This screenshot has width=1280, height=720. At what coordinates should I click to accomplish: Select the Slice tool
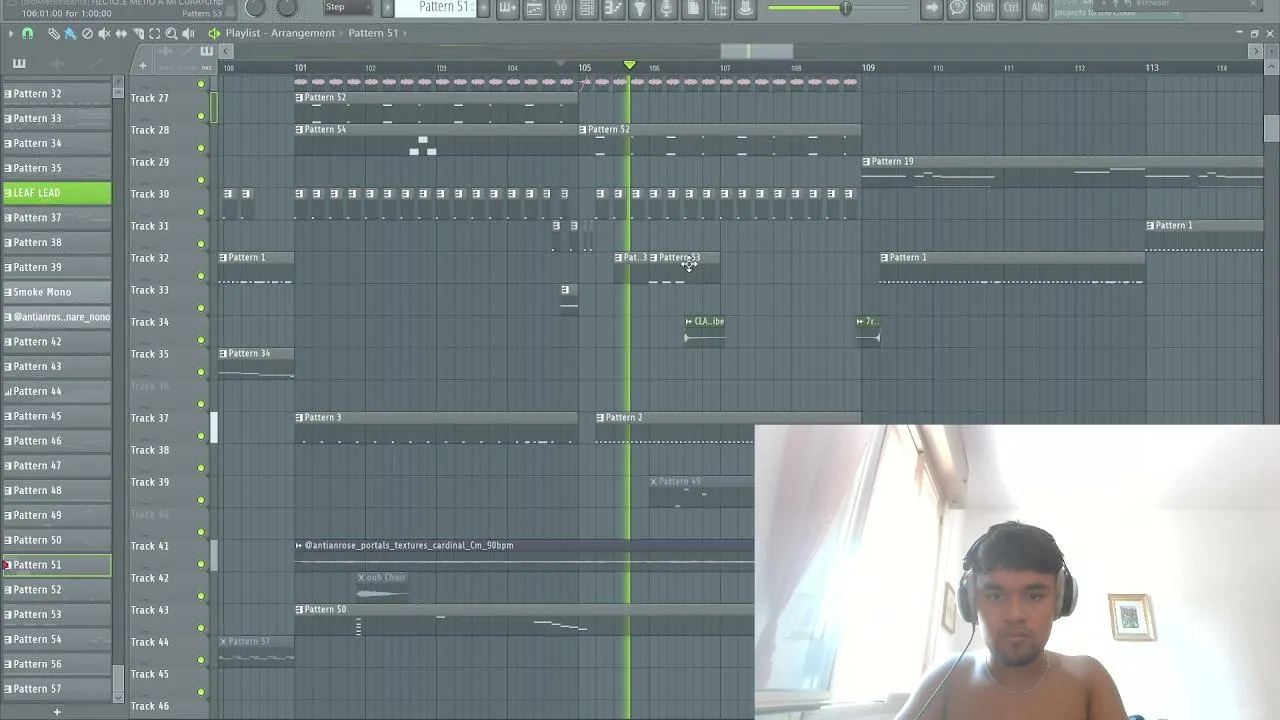click(x=138, y=33)
